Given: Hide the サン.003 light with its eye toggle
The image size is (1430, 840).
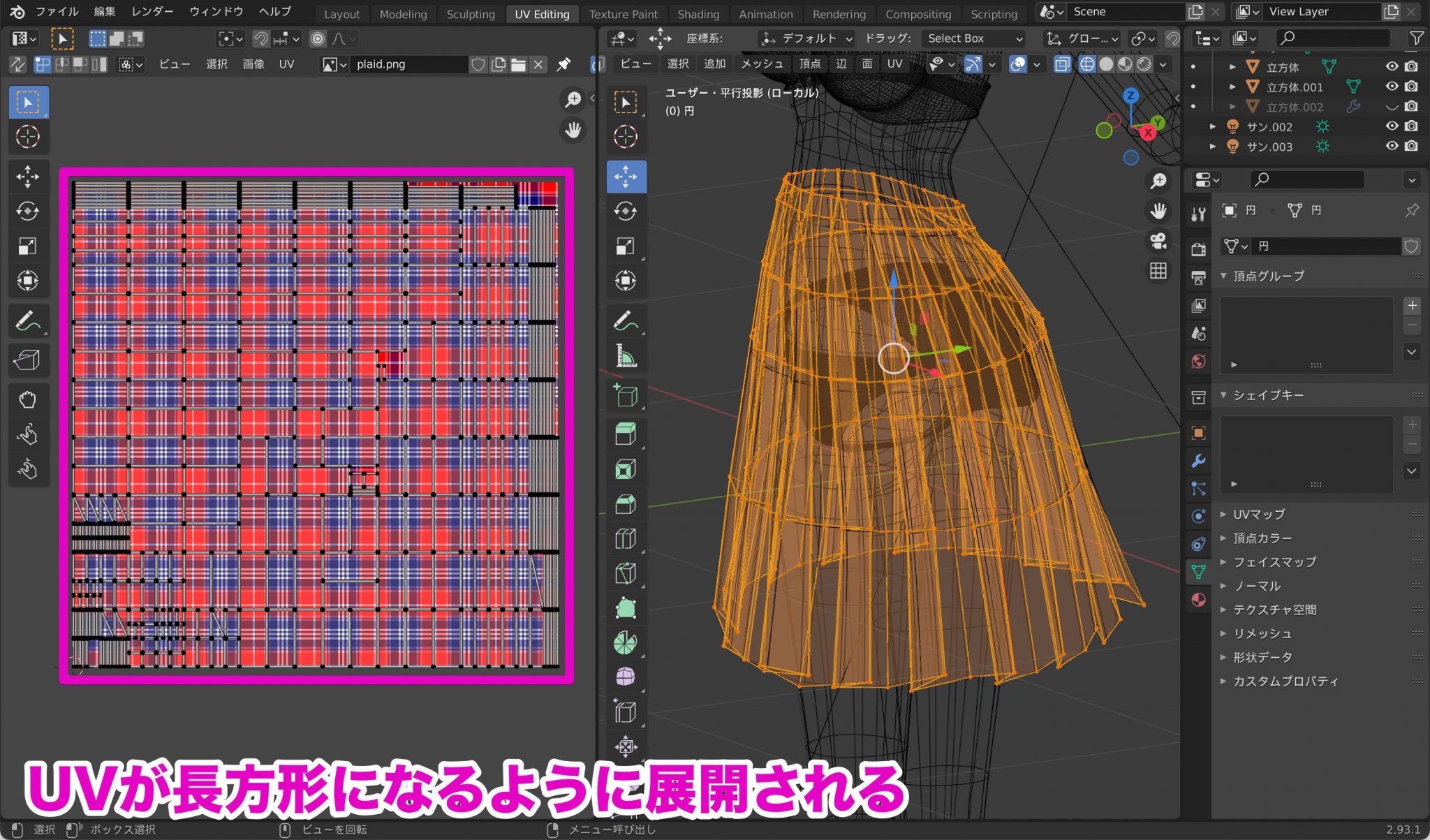Looking at the screenshot, I should coord(1392,147).
